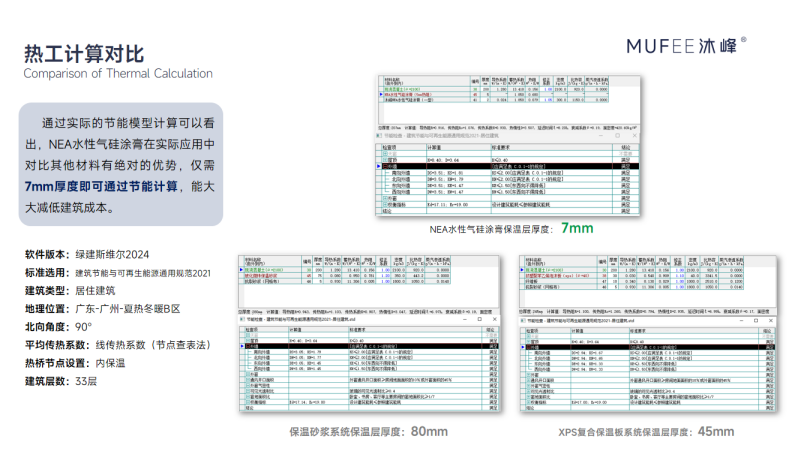Click XPS 节能检查 window title icon

523,321
